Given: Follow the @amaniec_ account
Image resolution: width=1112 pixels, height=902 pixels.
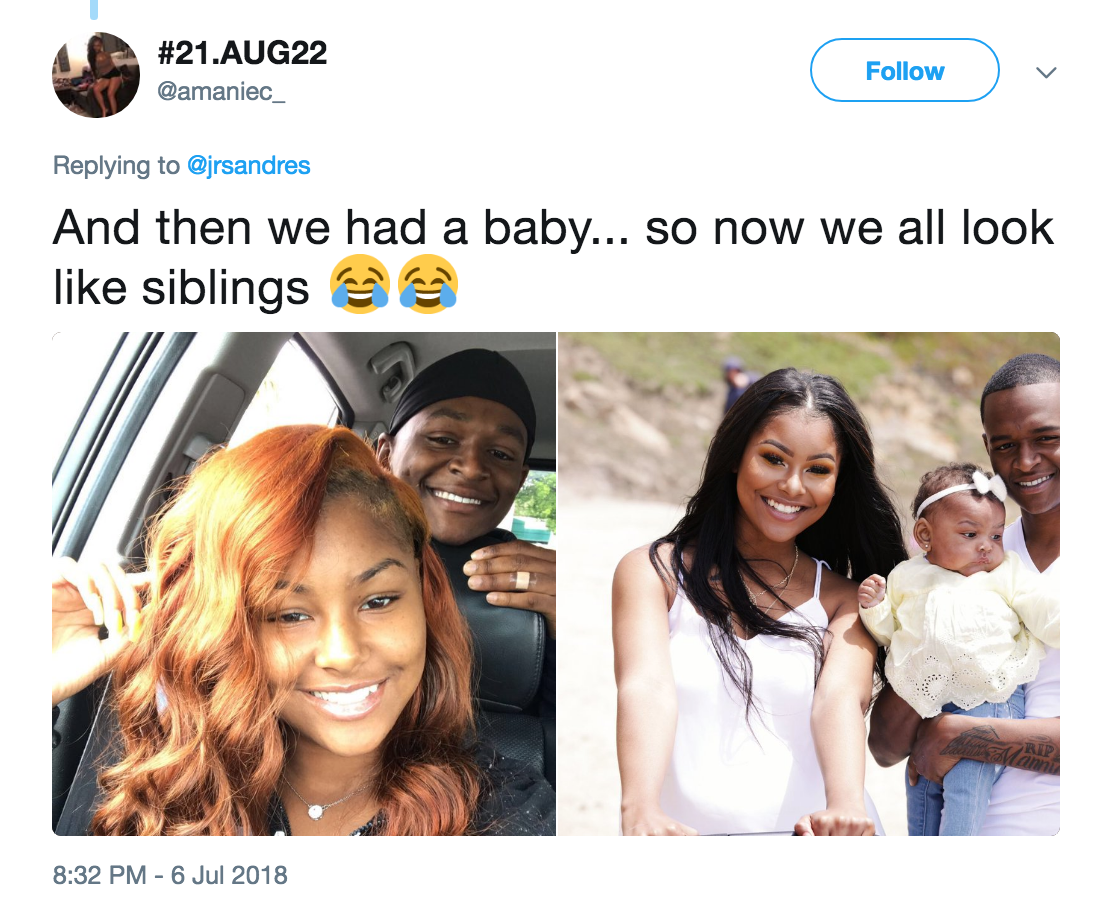Looking at the screenshot, I should pos(905,70).
